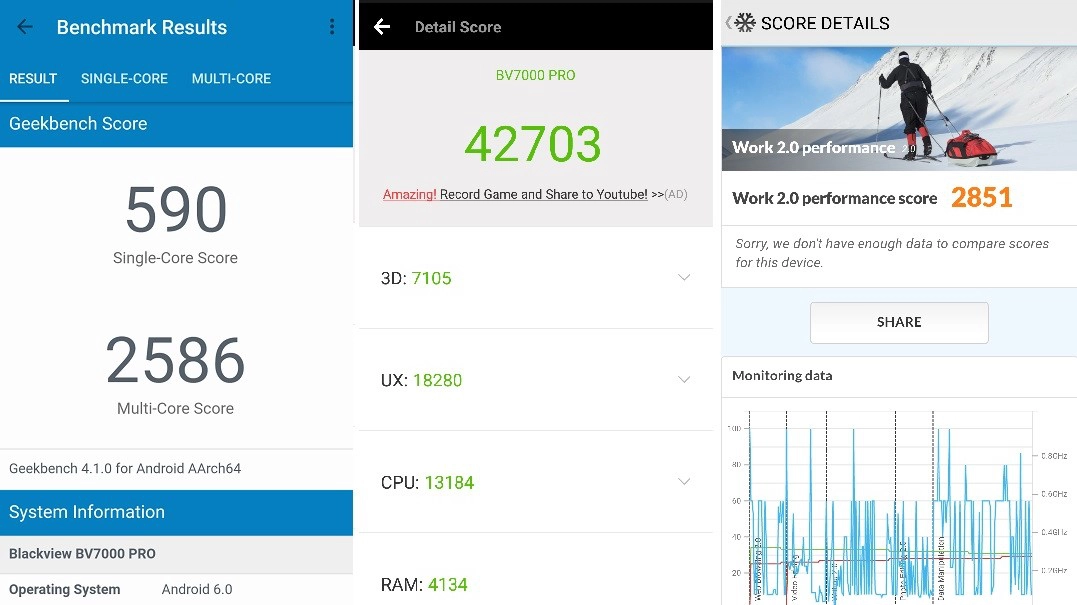Tap the Benchmark Results title
Screen dimensions: 1077x605
click(141, 27)
